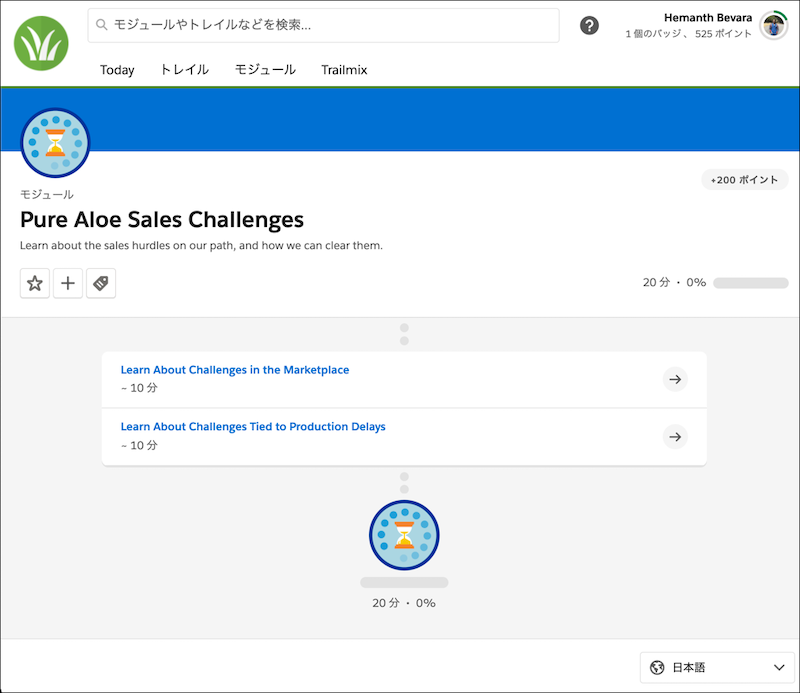Click the module description about sales hurdles
Image resolution: width=800 pixels, height=693 pixels.
201,245
